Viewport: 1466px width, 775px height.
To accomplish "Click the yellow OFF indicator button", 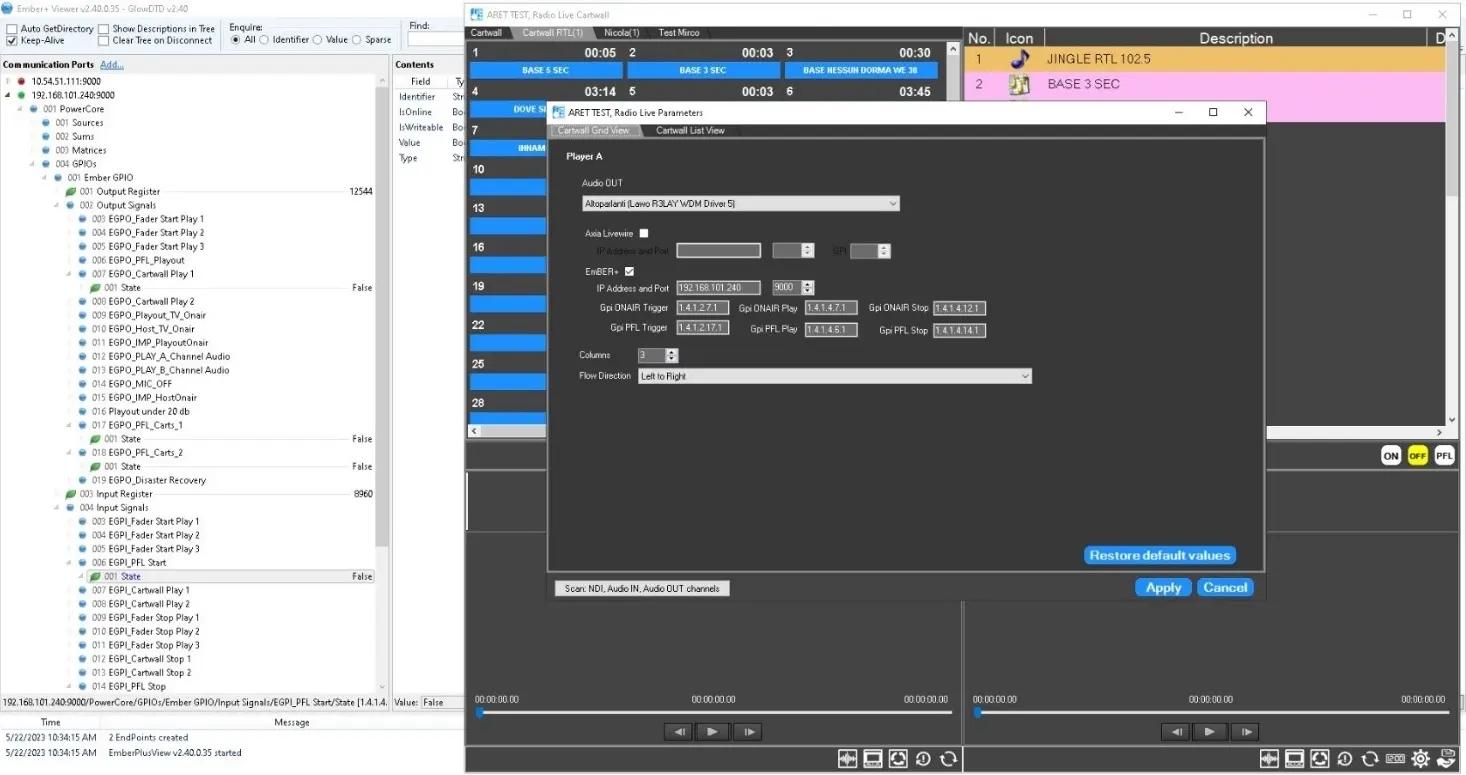I will 1417,456.
